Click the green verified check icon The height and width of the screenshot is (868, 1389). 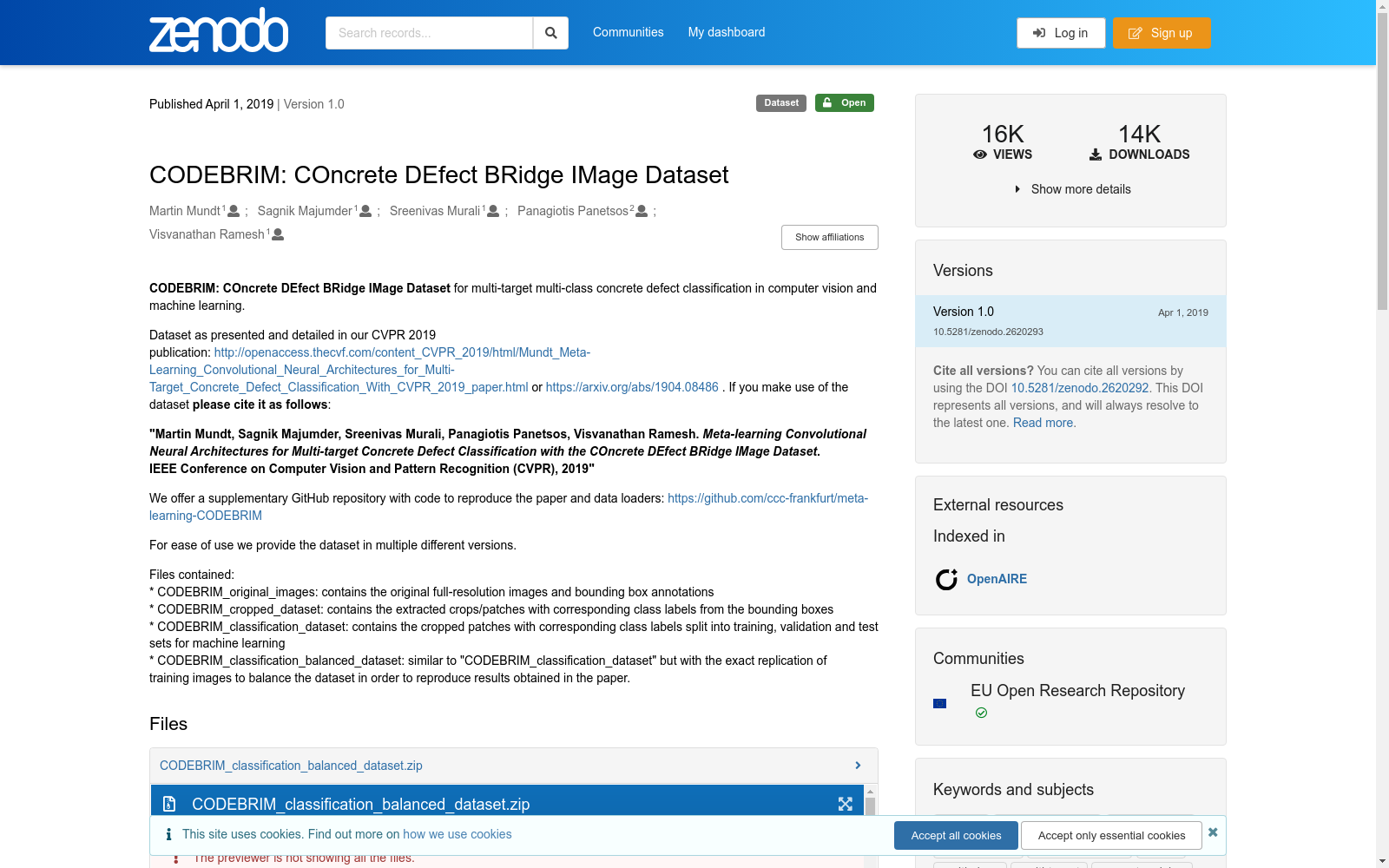981,713
